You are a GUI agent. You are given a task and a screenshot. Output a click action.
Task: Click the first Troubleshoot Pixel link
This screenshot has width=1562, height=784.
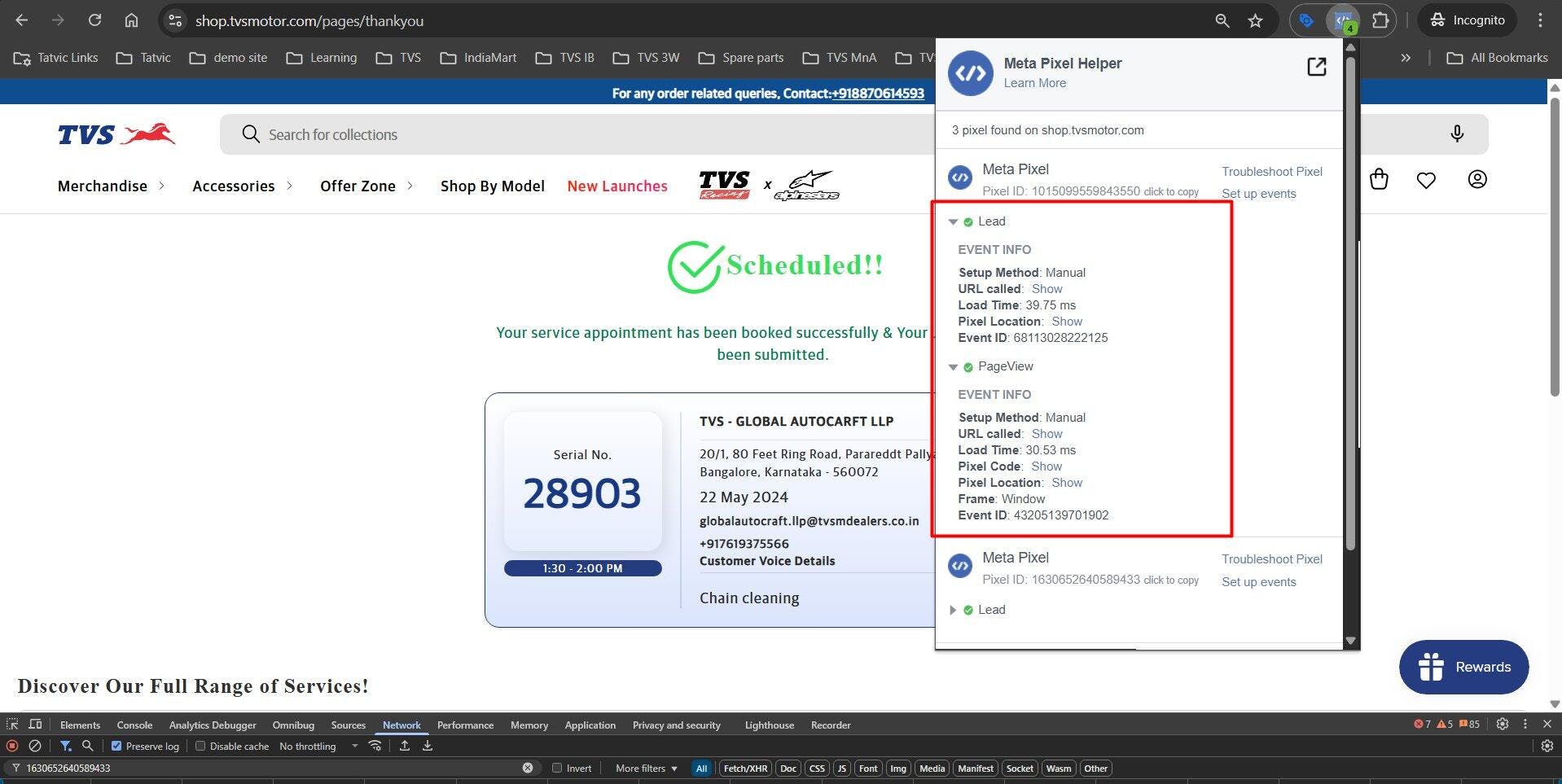pos(1271,171)
